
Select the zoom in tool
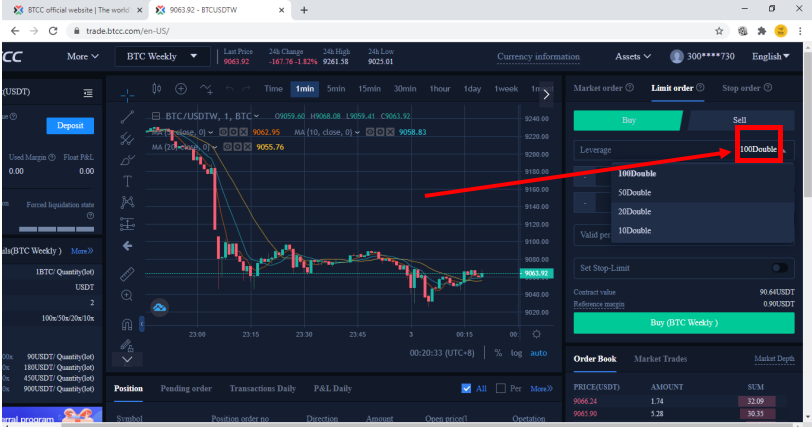point(127,296)
